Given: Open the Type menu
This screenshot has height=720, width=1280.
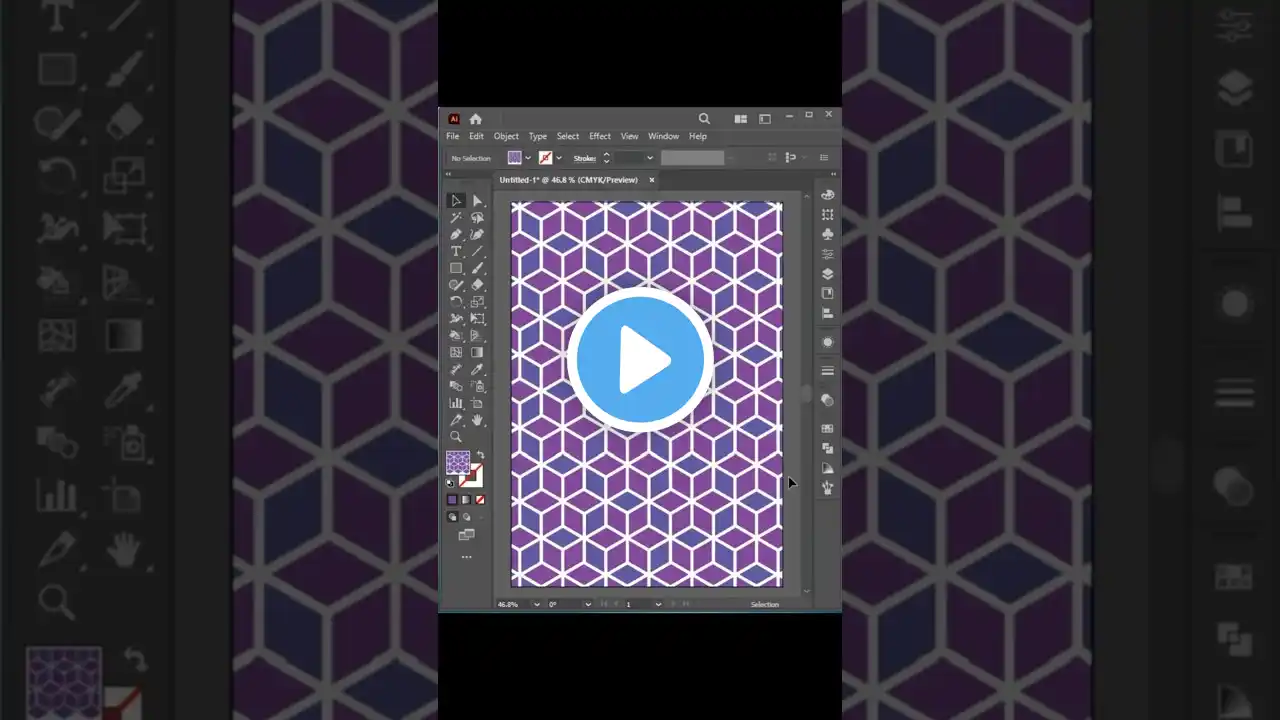Looking at the screenshot, I should pyautogui.click(x=538, y=136).
